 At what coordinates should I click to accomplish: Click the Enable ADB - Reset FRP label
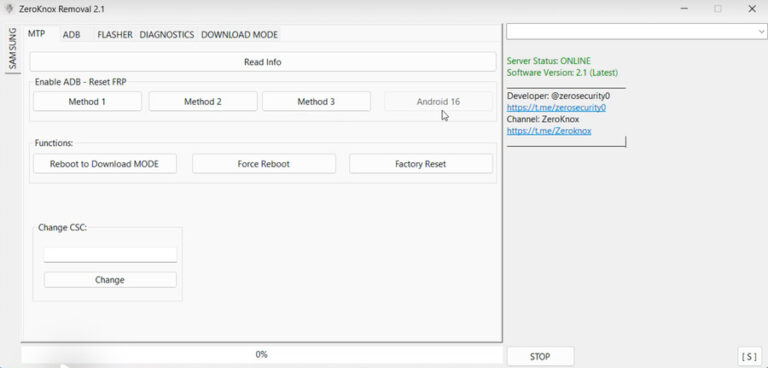[80, 82]
